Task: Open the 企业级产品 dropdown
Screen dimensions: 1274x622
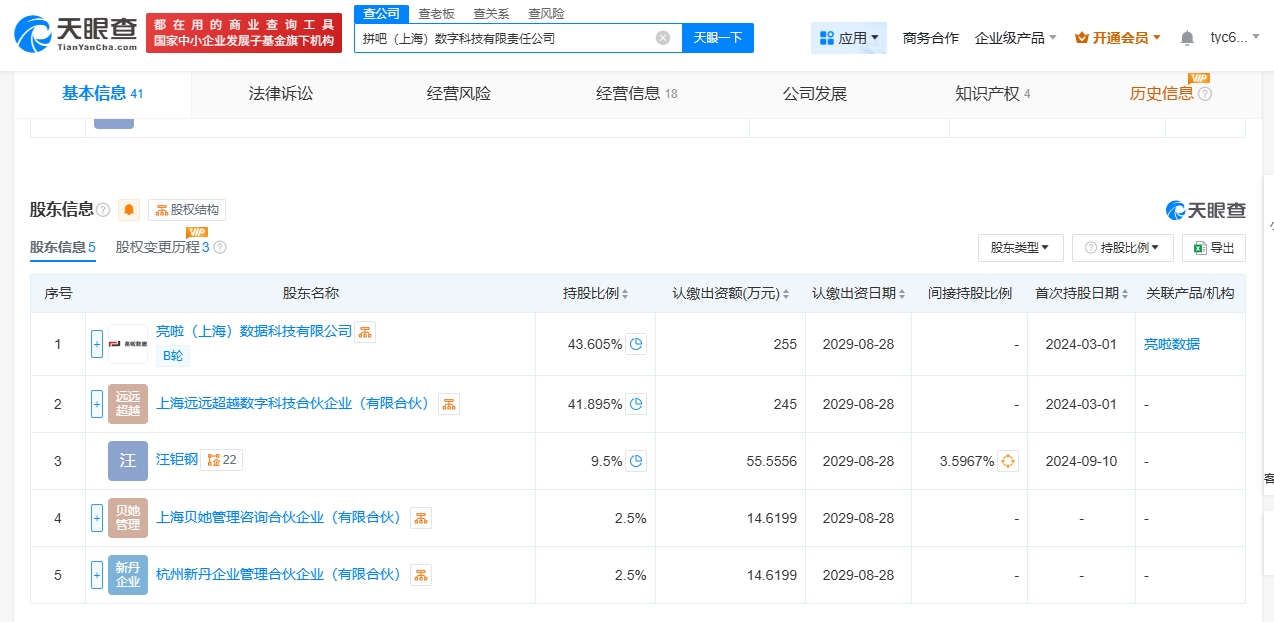Action: click(1016, 38)
